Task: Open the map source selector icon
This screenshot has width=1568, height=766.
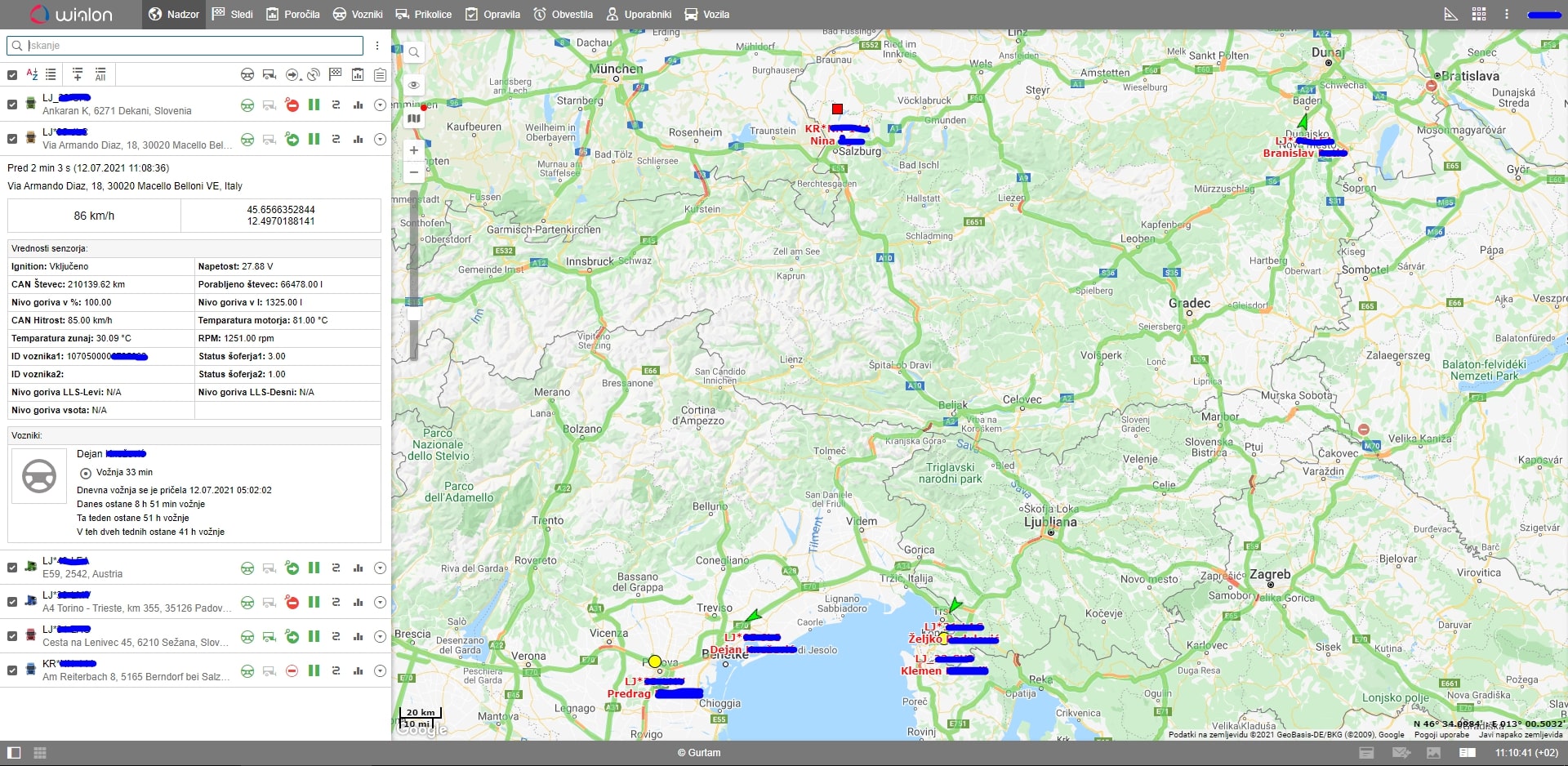Action: 414,118
